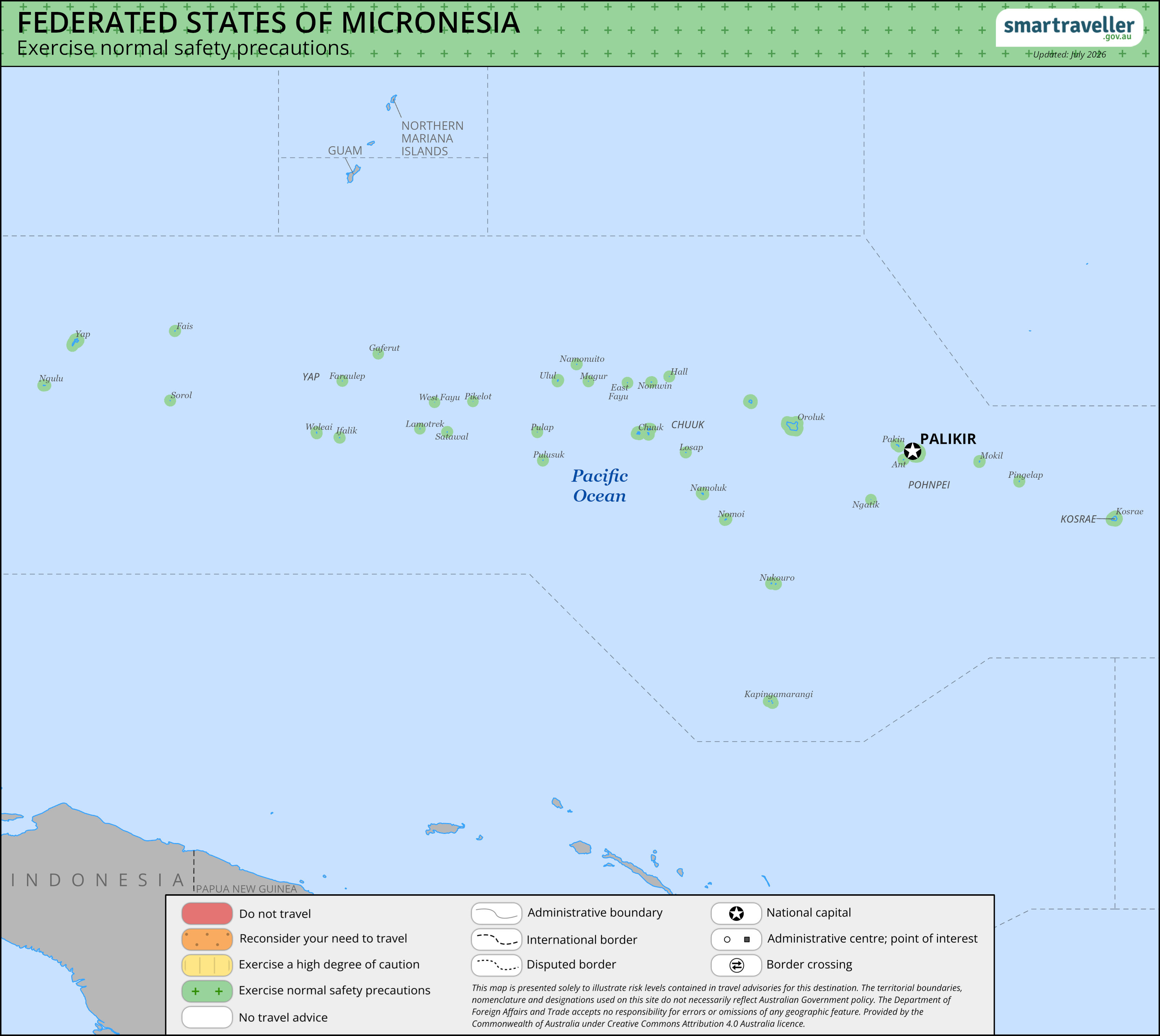
Task: Click the Exercise normal safety precautions subtitle
Action: coord(183,48)
